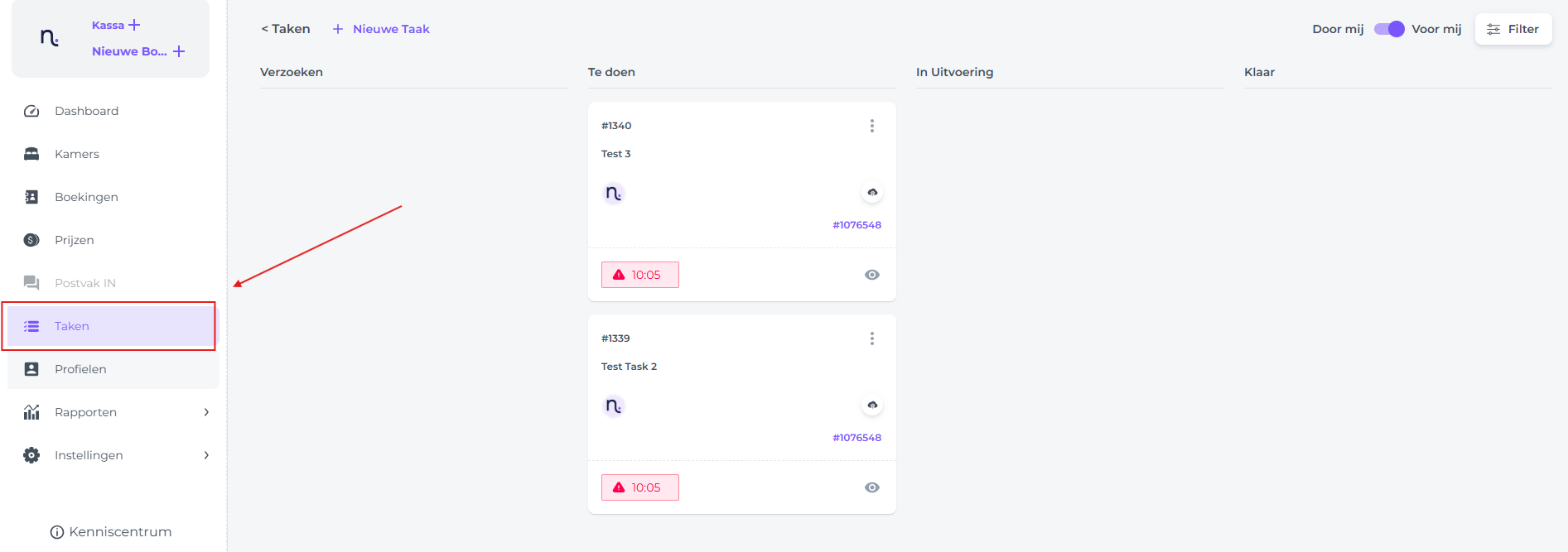This screenshot has height=552, width=1568.
Task: Toggle visibility eye on Test Task 2
Action: click(x=872, y=487)
